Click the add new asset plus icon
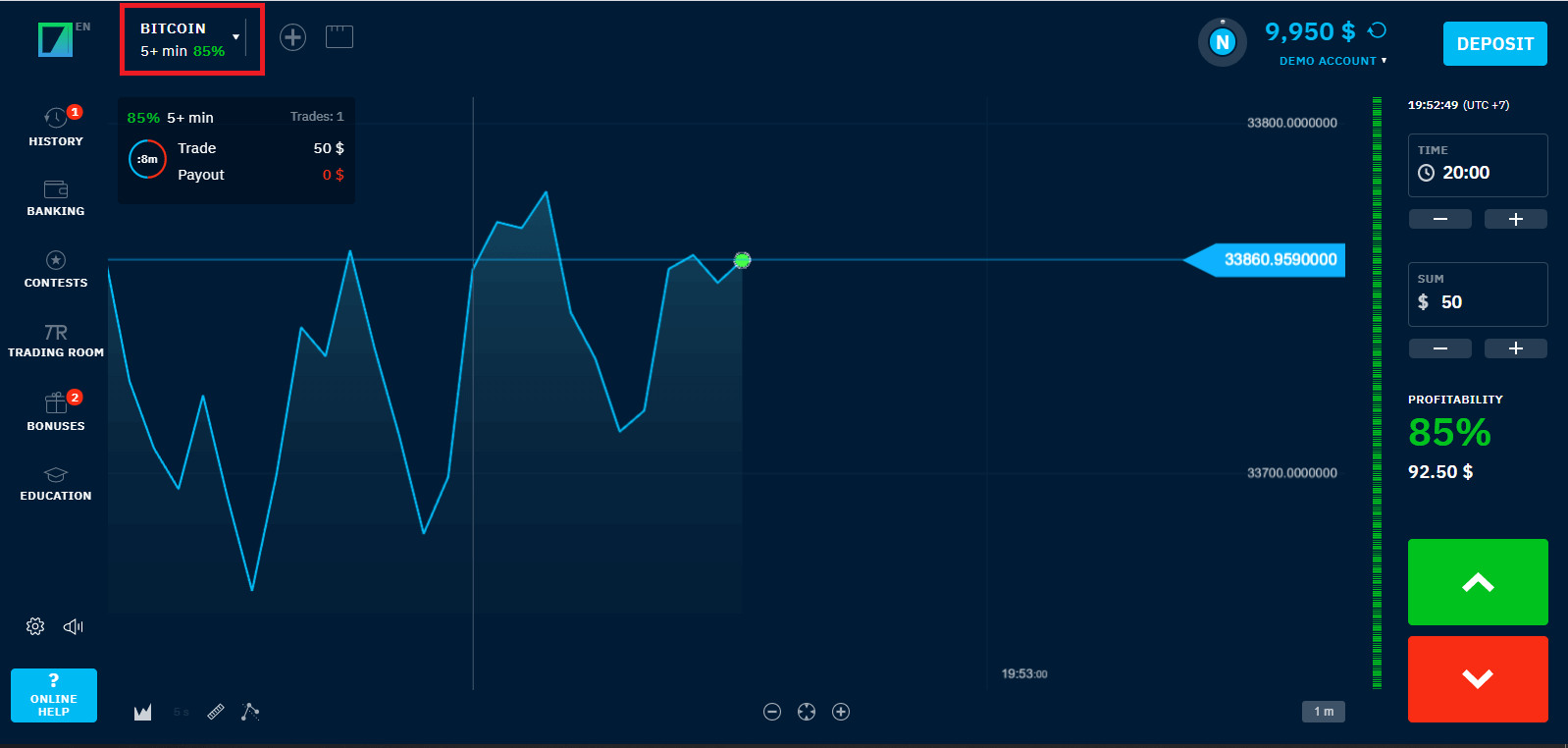 pyautogui.click(x=292, y=36)
